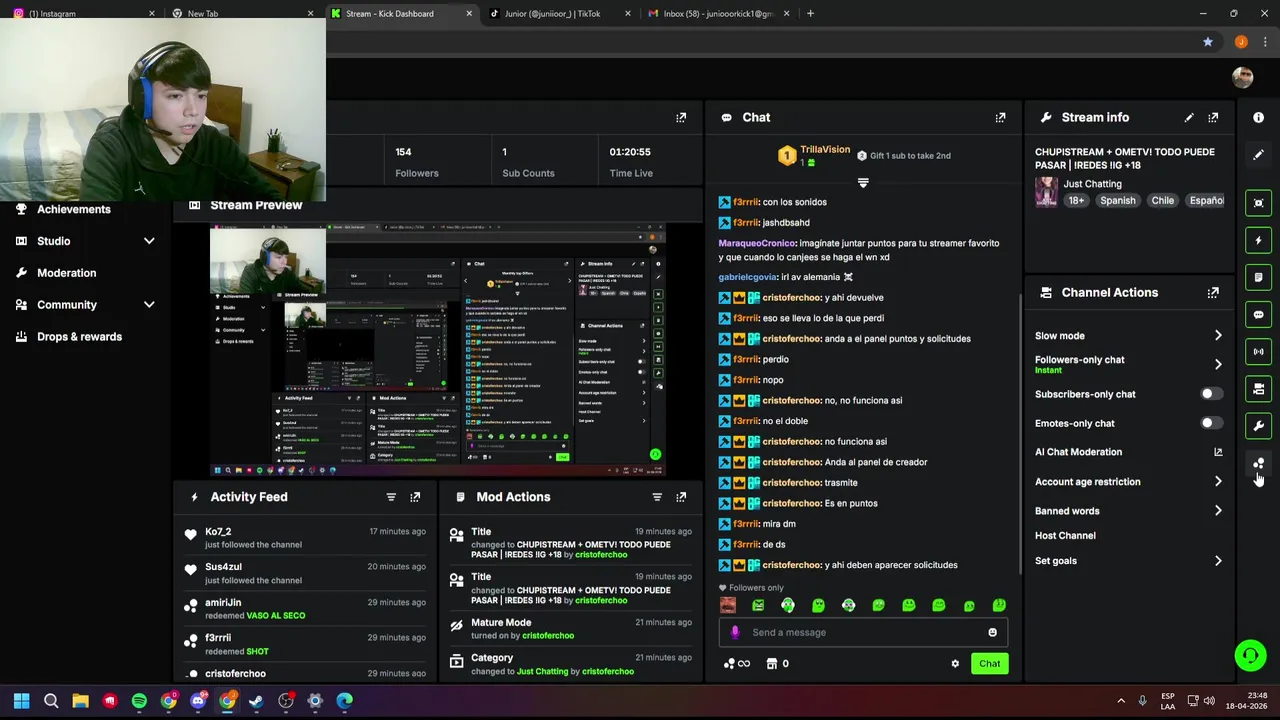1280x720 pixels.
Task: Expand the Community menu in sidebar
Action: [149, 305]
